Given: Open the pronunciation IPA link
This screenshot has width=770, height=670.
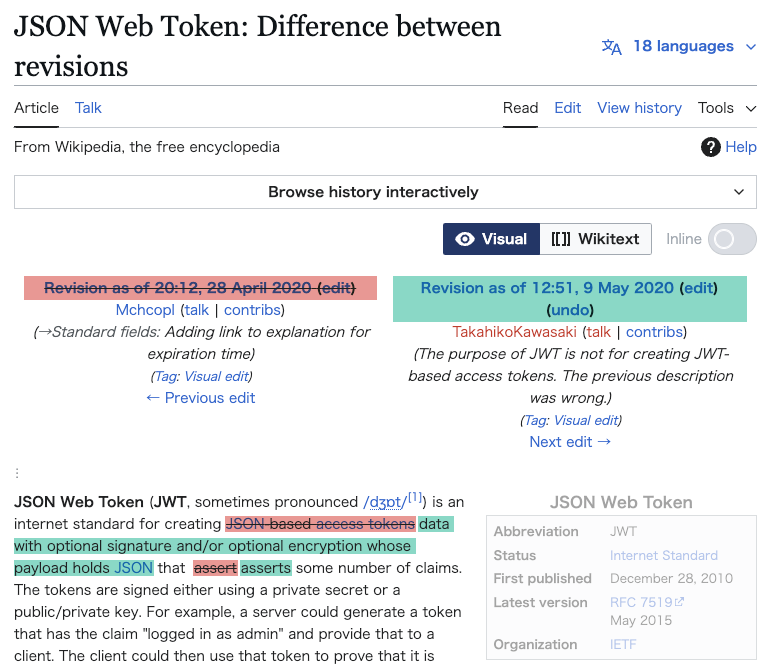Looking at the screenshot, I should (385, 502).
